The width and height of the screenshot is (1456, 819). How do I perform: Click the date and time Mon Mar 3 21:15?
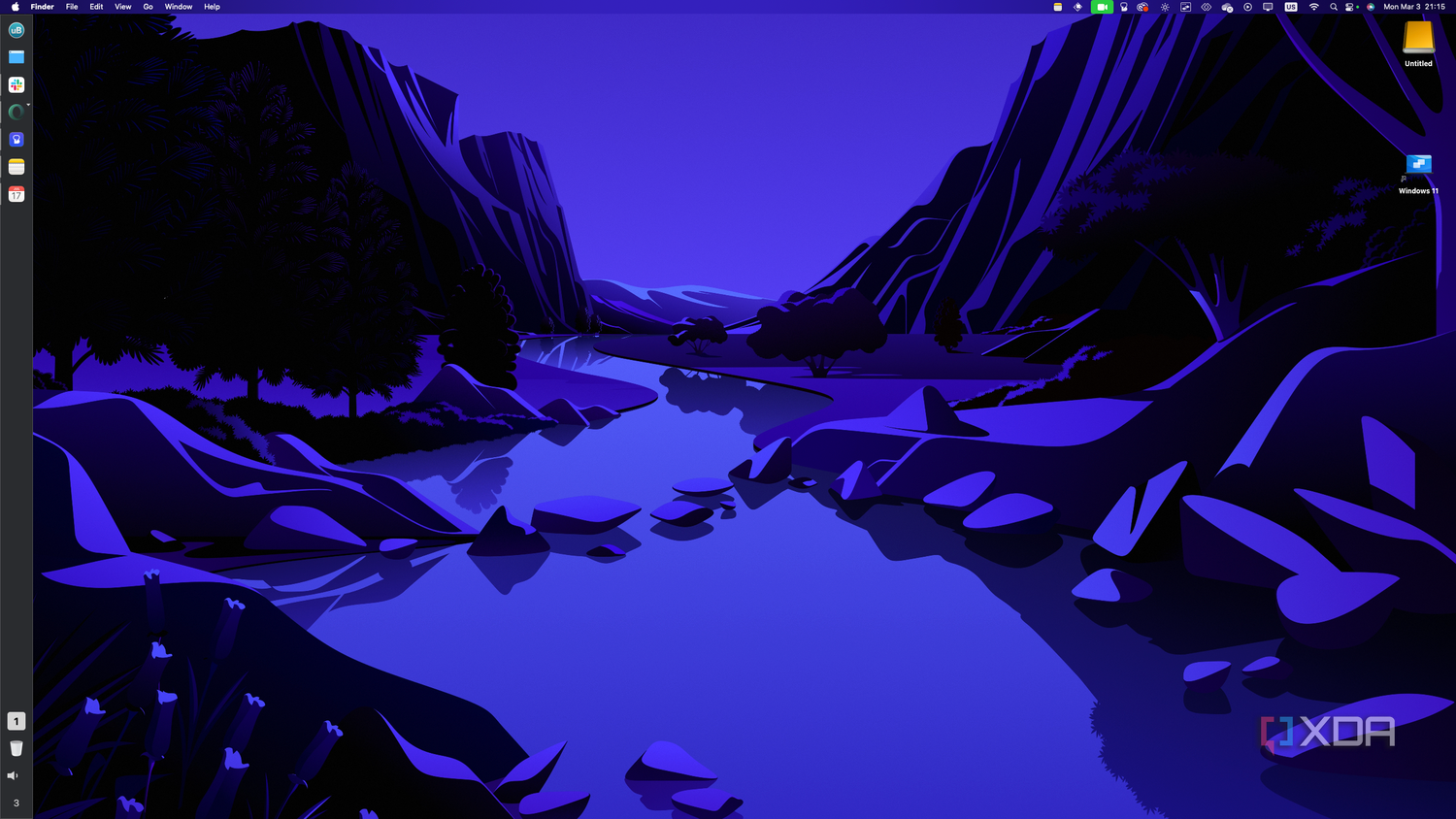click(1414, 7)
